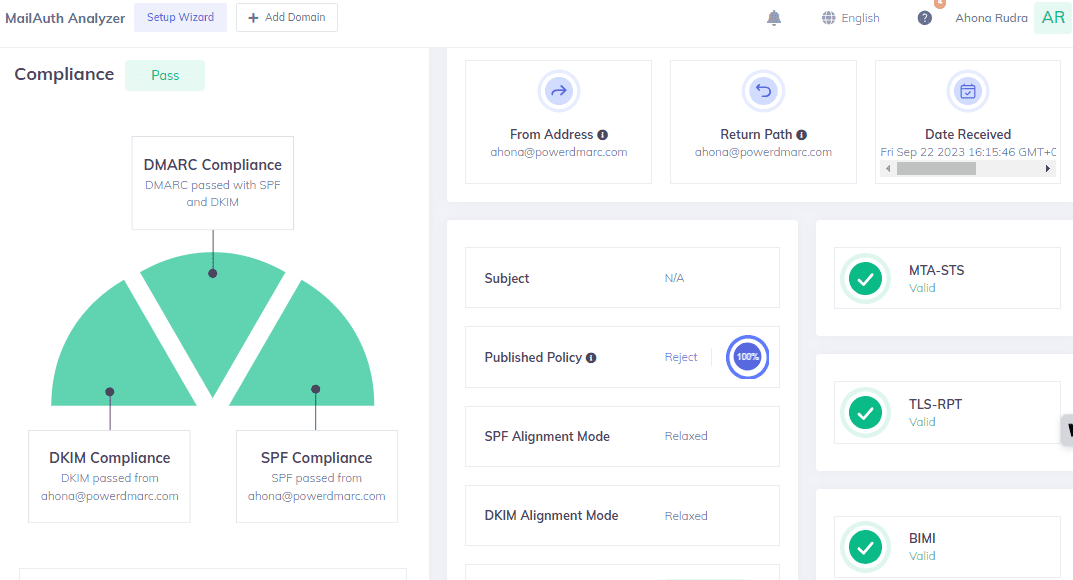Click the BIMI valid checkmark icon

865,546
